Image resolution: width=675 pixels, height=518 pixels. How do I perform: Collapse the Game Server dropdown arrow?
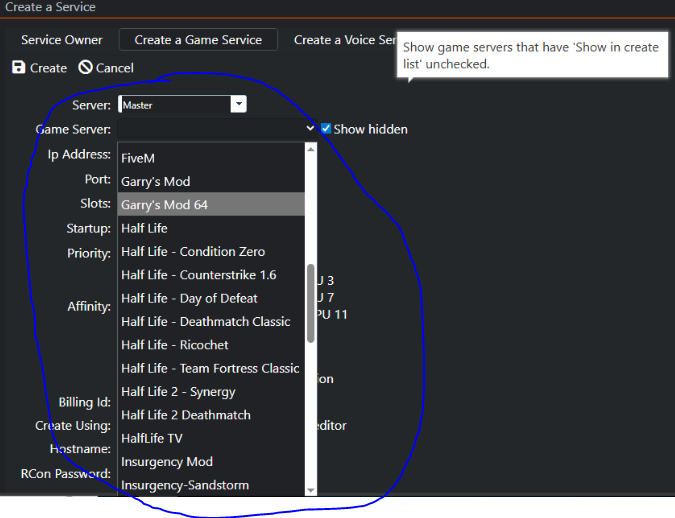[310, 129]
